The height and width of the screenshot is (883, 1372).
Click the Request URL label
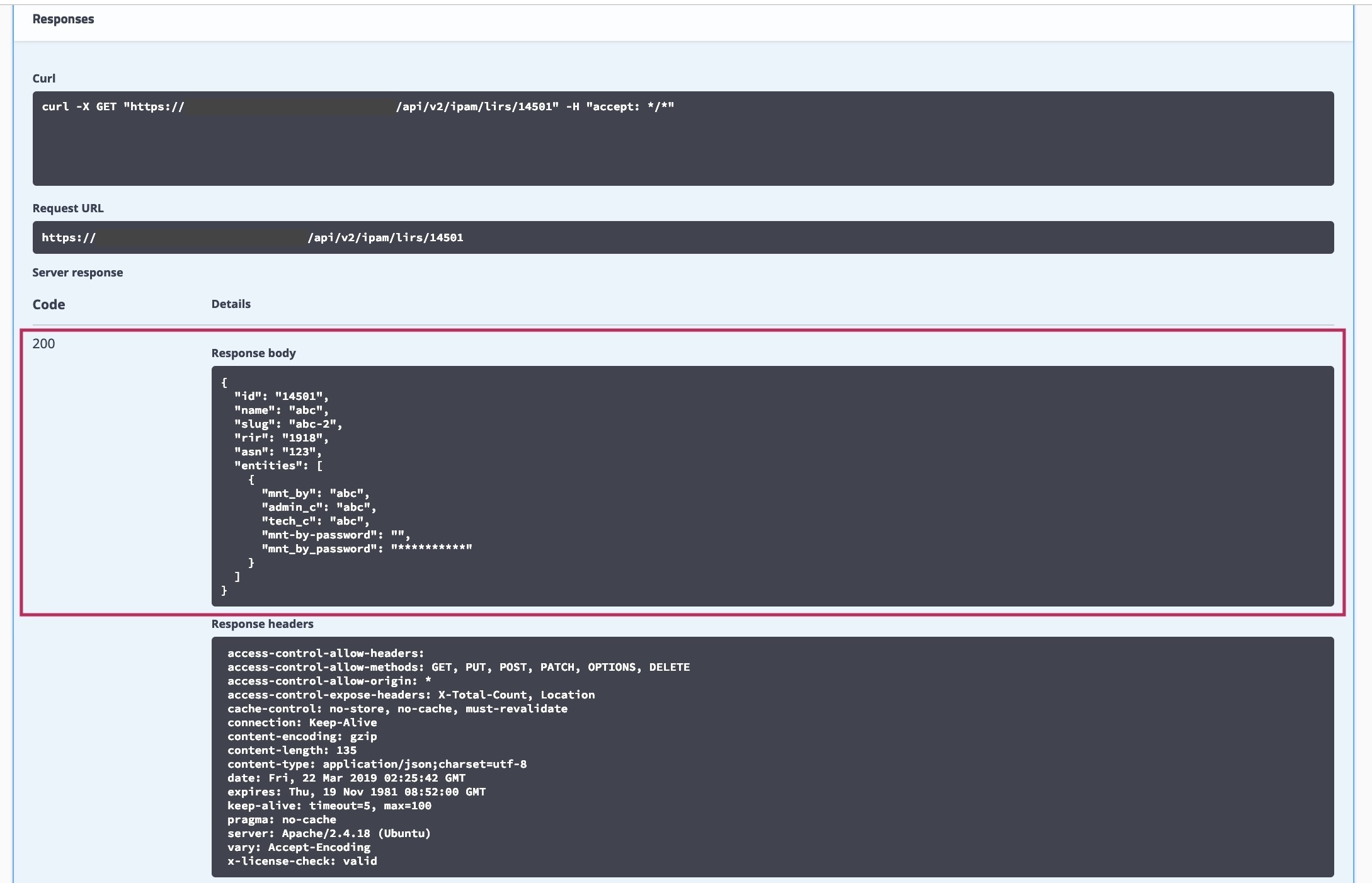click(x=68, y=208)
